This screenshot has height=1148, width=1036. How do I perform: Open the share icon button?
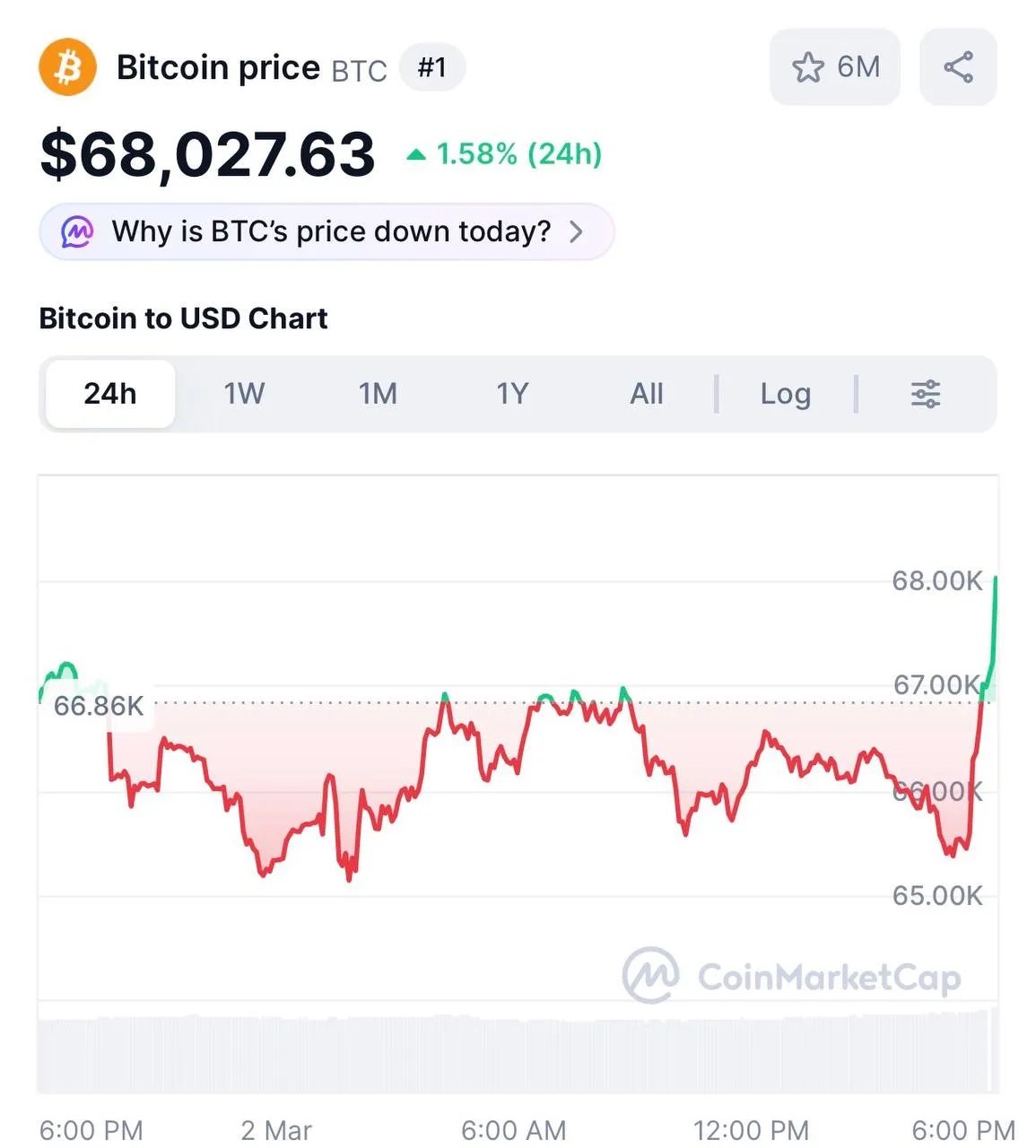pyautogui.click(x=958, y=67)
